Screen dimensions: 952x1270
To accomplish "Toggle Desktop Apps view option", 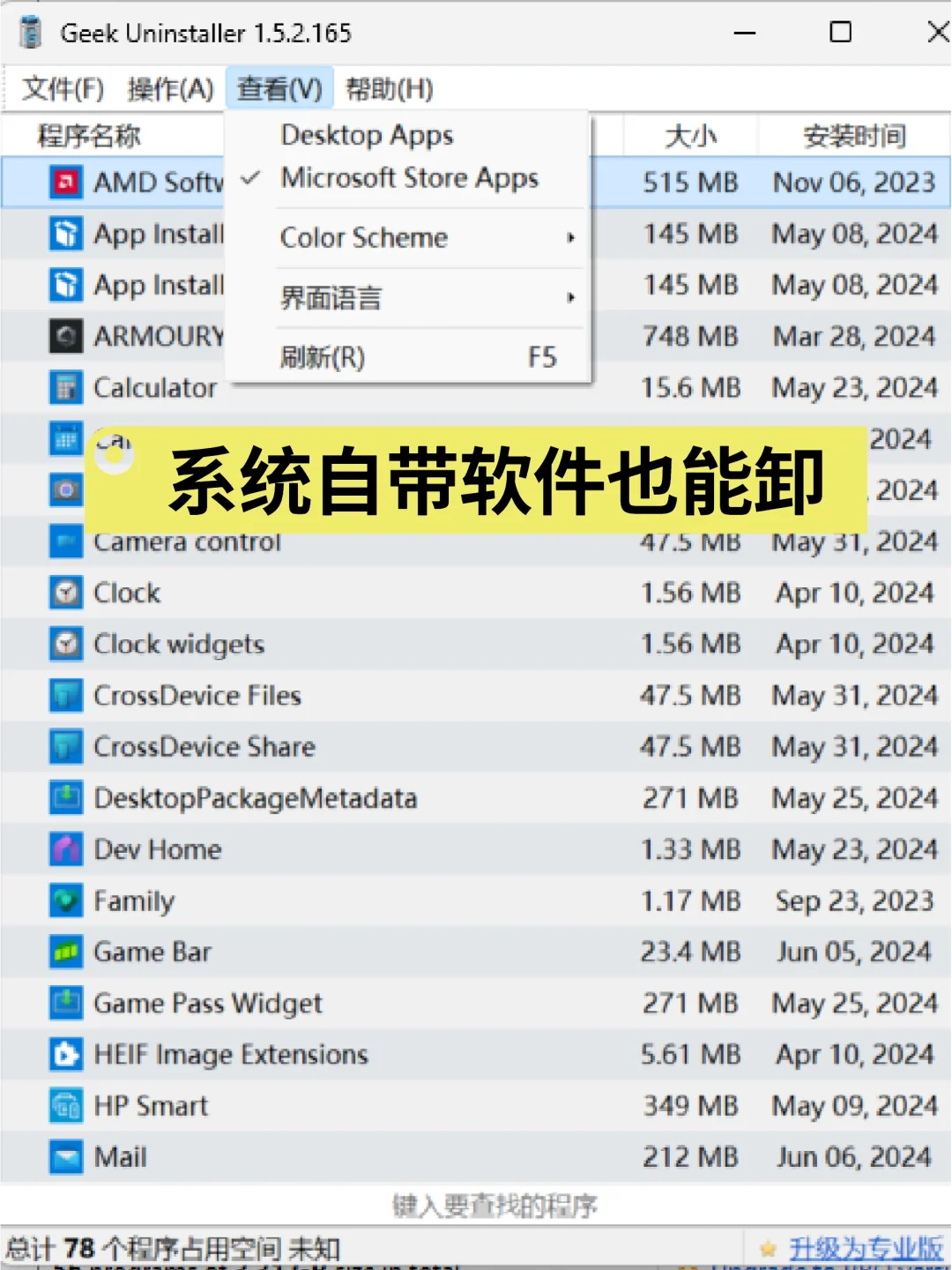I will [x=367, y=134].
